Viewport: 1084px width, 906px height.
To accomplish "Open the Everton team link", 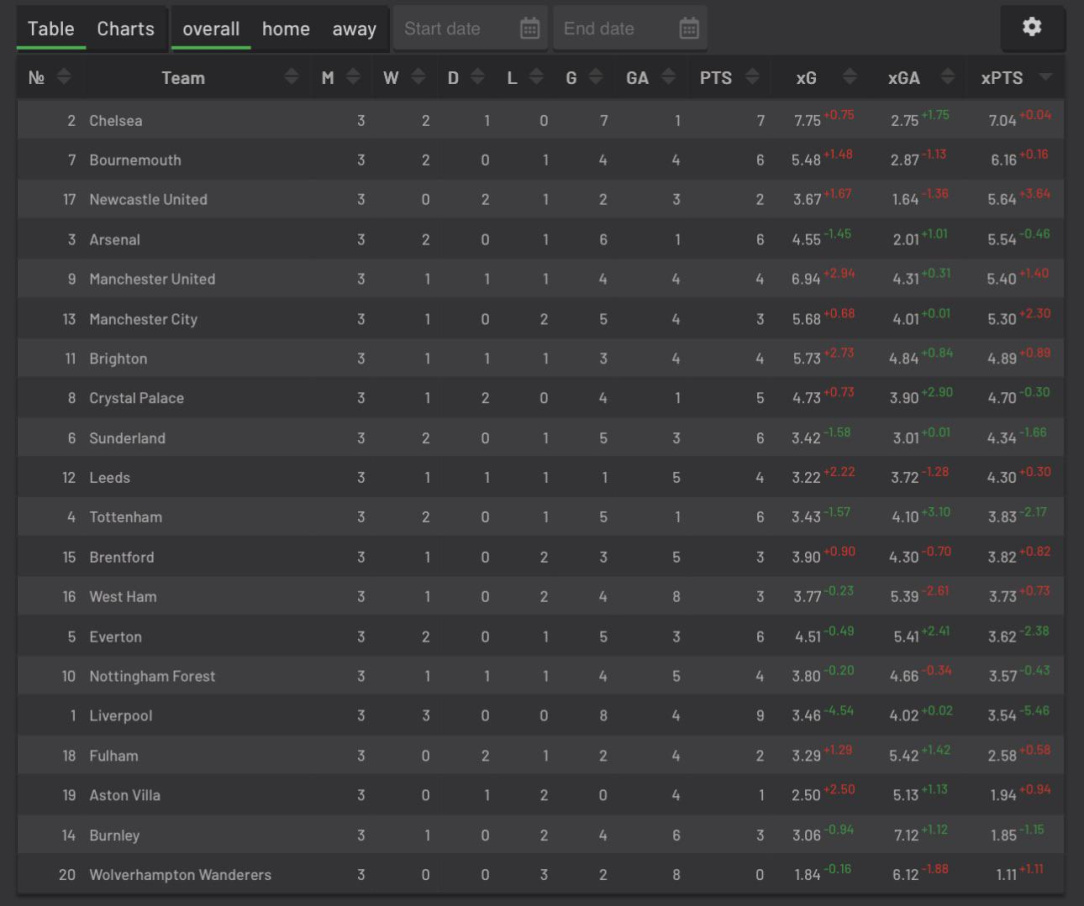I will pyautogui.click(x=115, y=636).
